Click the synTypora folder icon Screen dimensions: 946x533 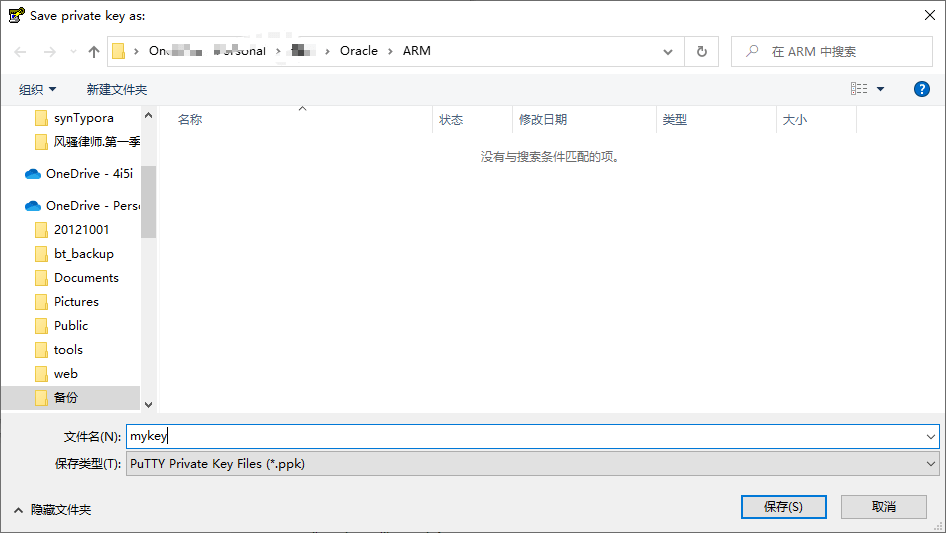point(41,118)
